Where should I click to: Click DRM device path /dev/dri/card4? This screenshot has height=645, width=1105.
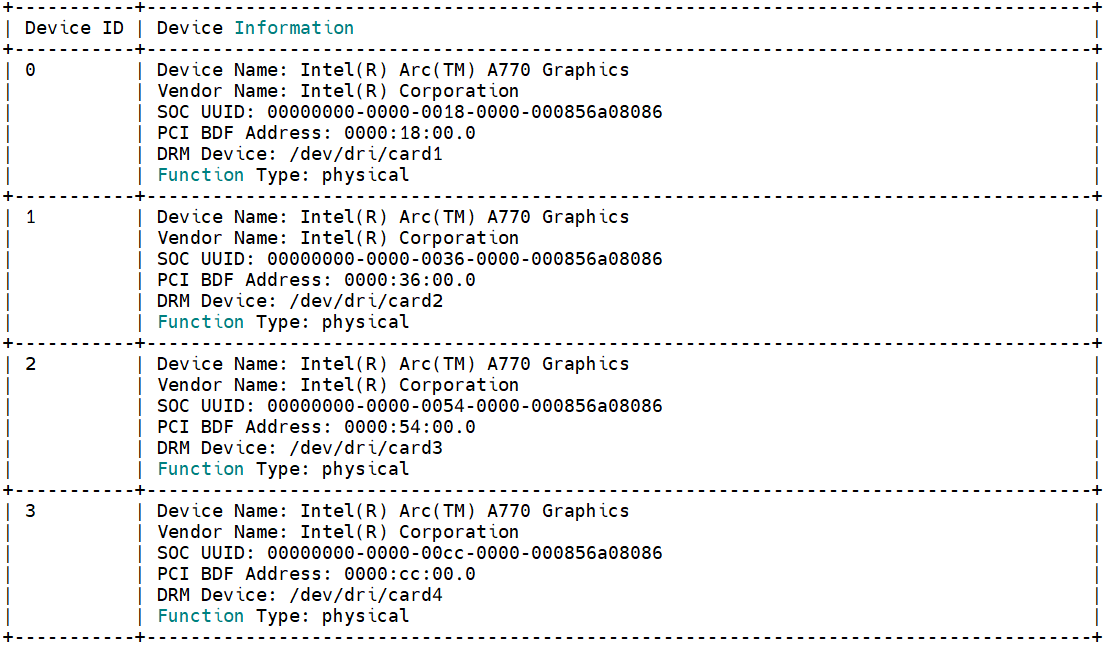tap(366, 595)
